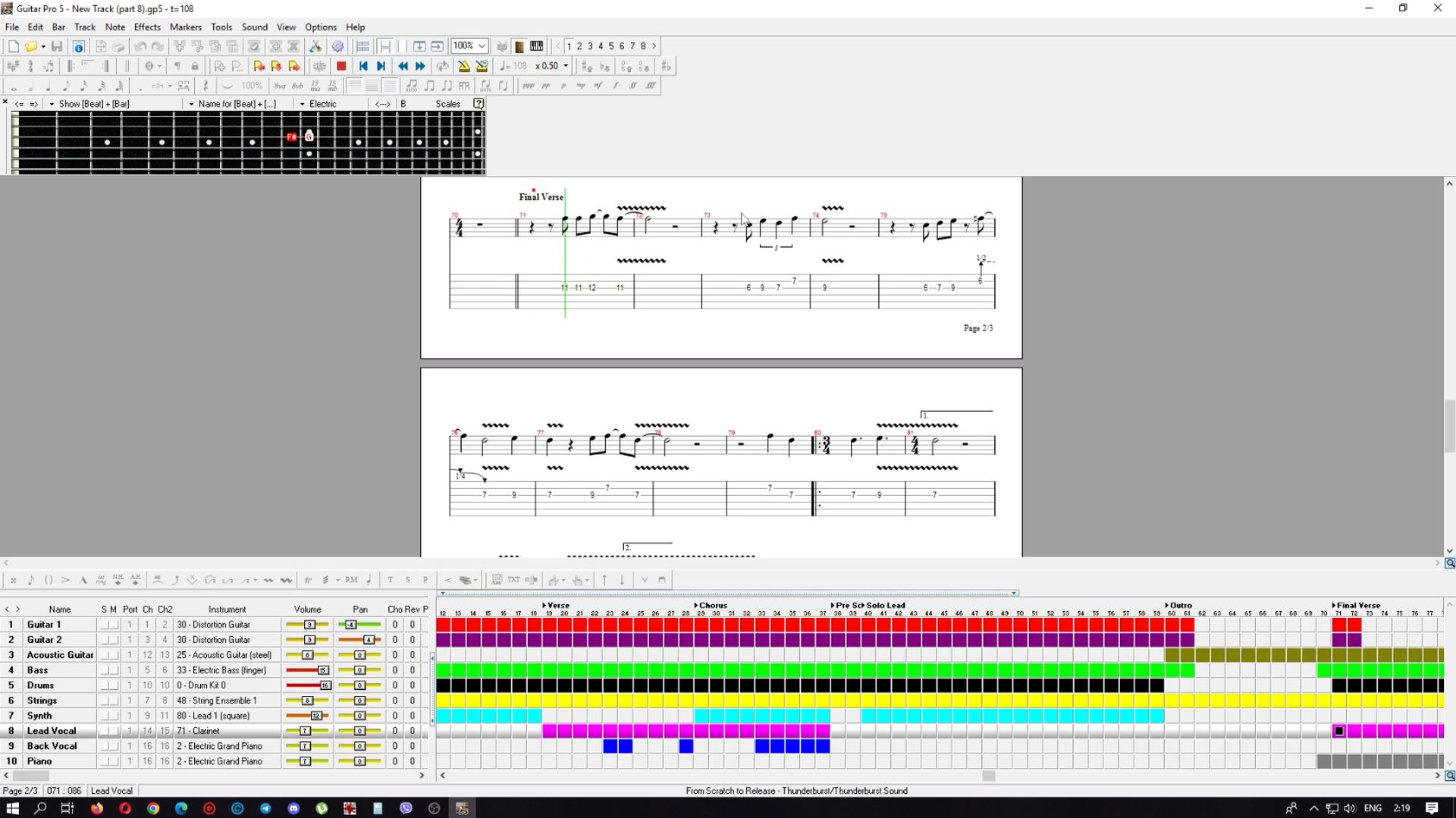Screen dimensions: 1456x818
Task: Toggle the metronome icon
Action: coord(464,66)
